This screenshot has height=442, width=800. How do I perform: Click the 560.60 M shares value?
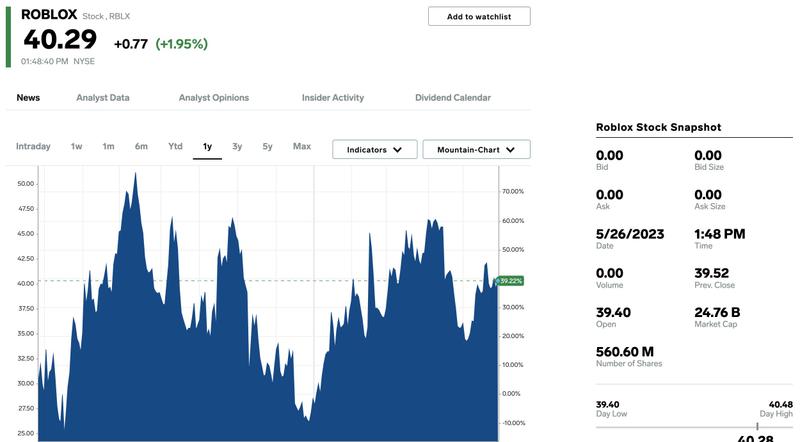tap(625, 352)
